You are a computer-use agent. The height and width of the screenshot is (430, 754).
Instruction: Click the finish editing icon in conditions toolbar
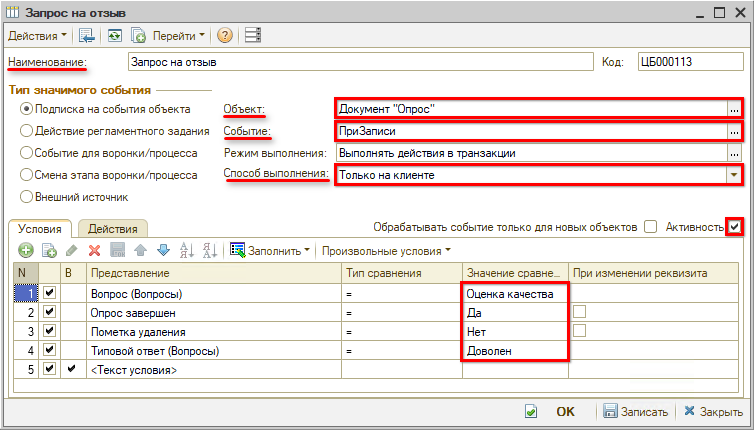tap(118, 250)
